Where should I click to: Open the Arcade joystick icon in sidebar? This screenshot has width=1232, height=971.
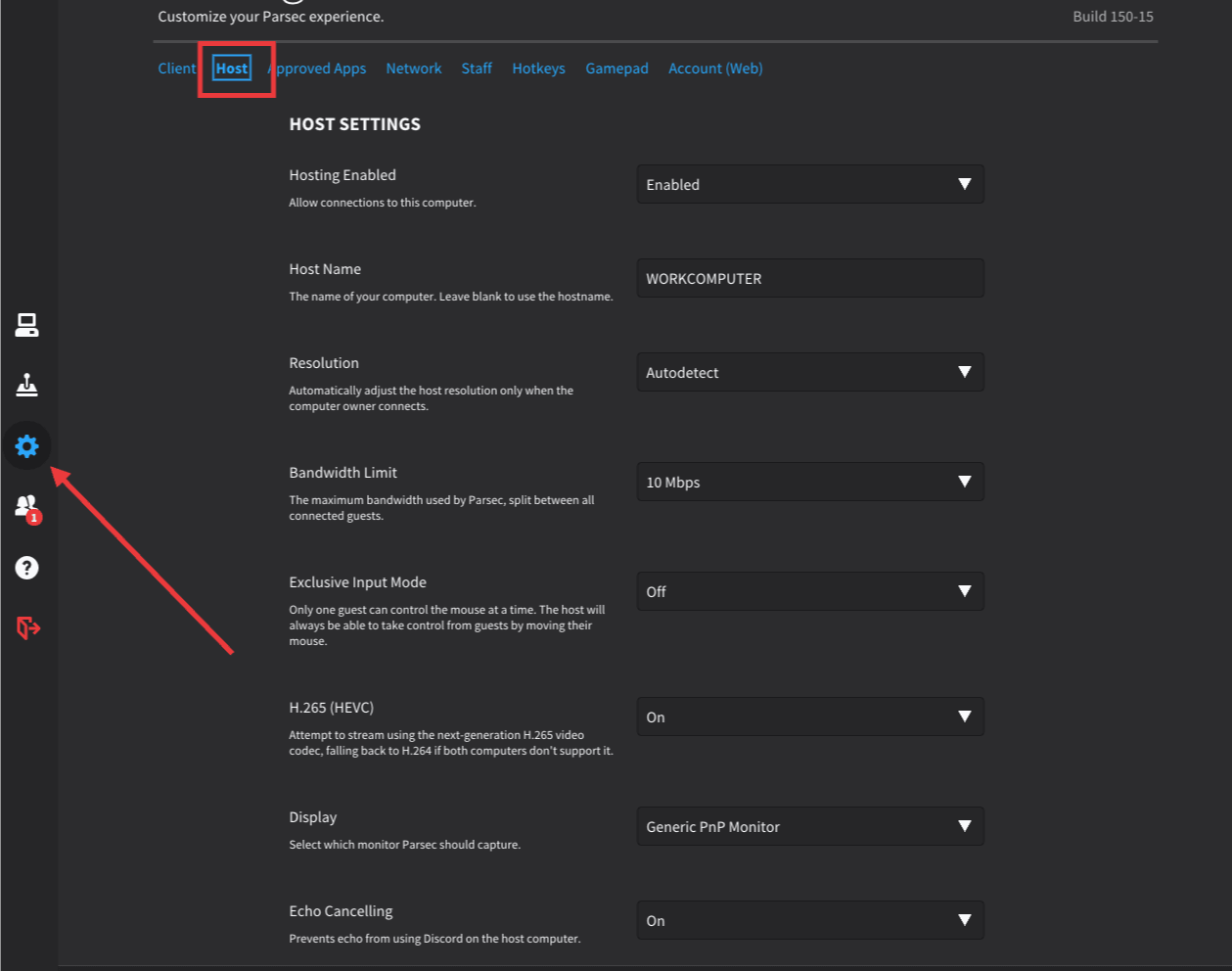(26, 386)
